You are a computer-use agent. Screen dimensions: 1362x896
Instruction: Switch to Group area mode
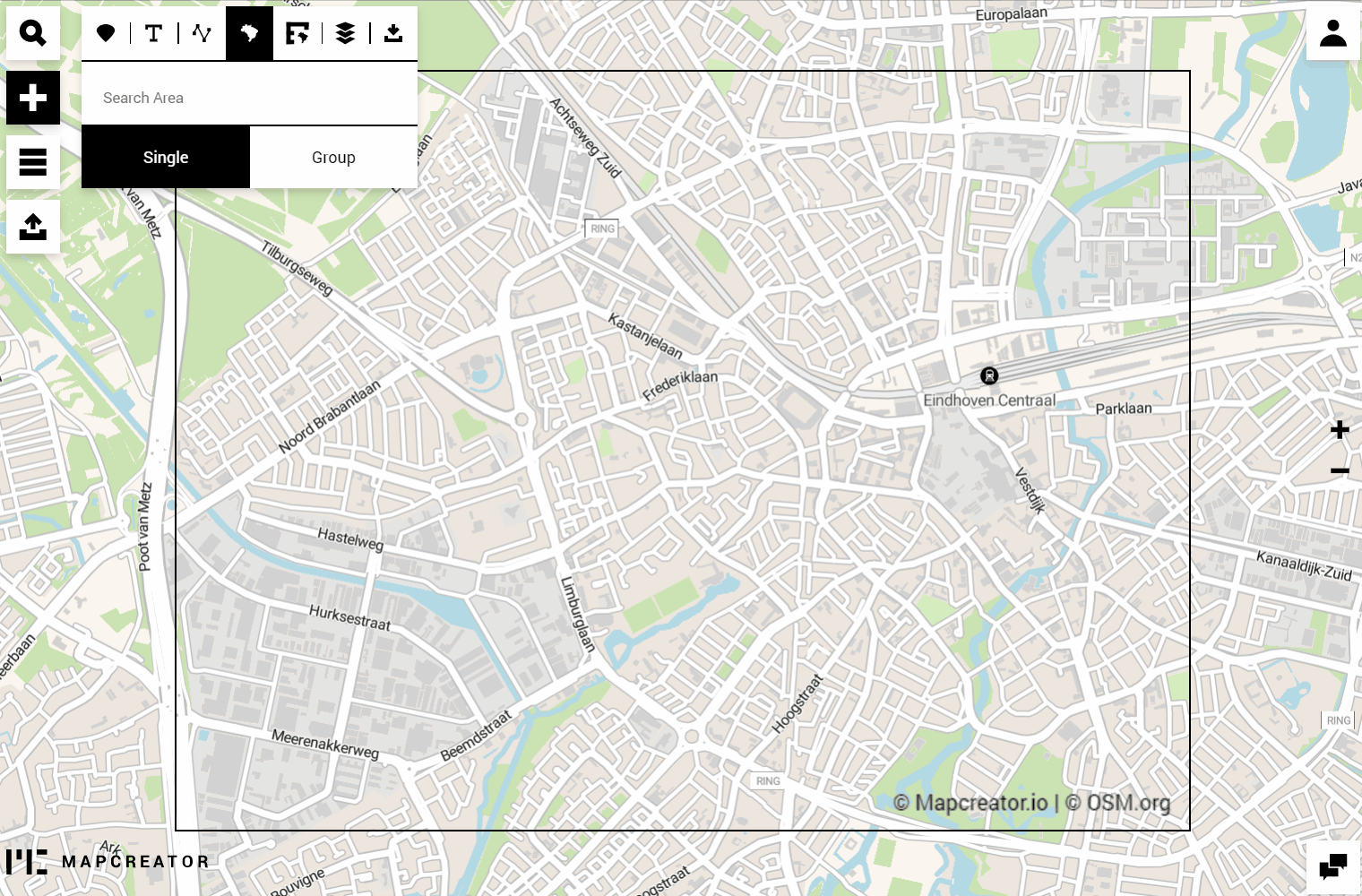pyautogui.click(x=333, y=157)
